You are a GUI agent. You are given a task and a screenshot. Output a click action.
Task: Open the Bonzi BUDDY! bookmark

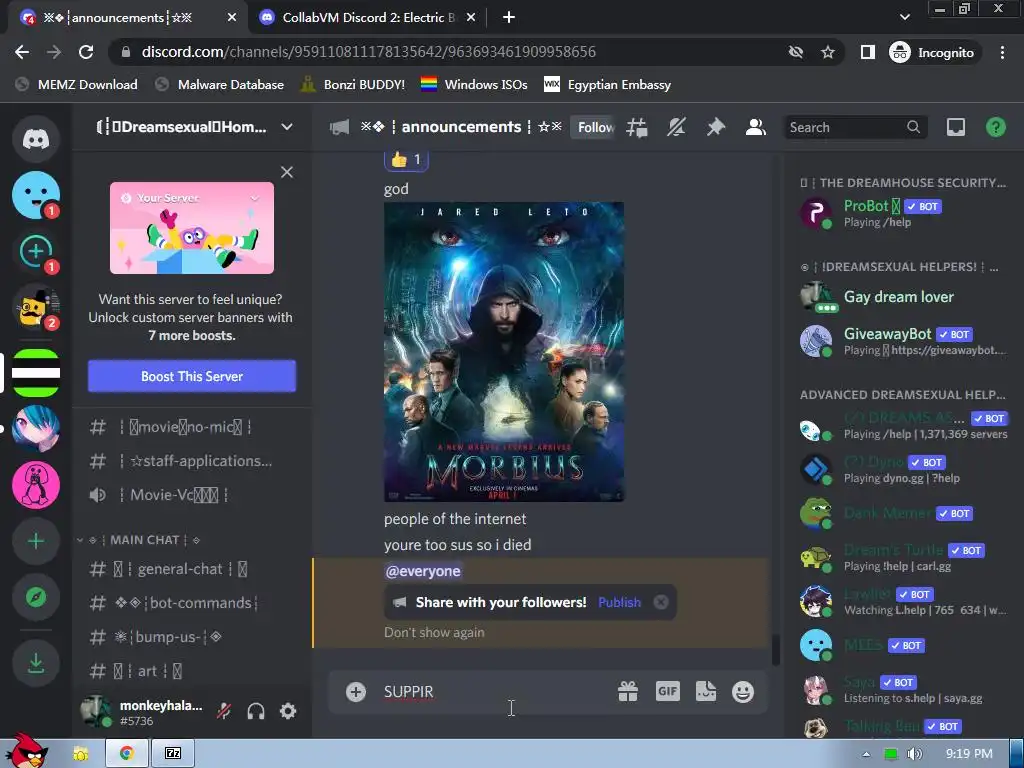click(353, 85)
